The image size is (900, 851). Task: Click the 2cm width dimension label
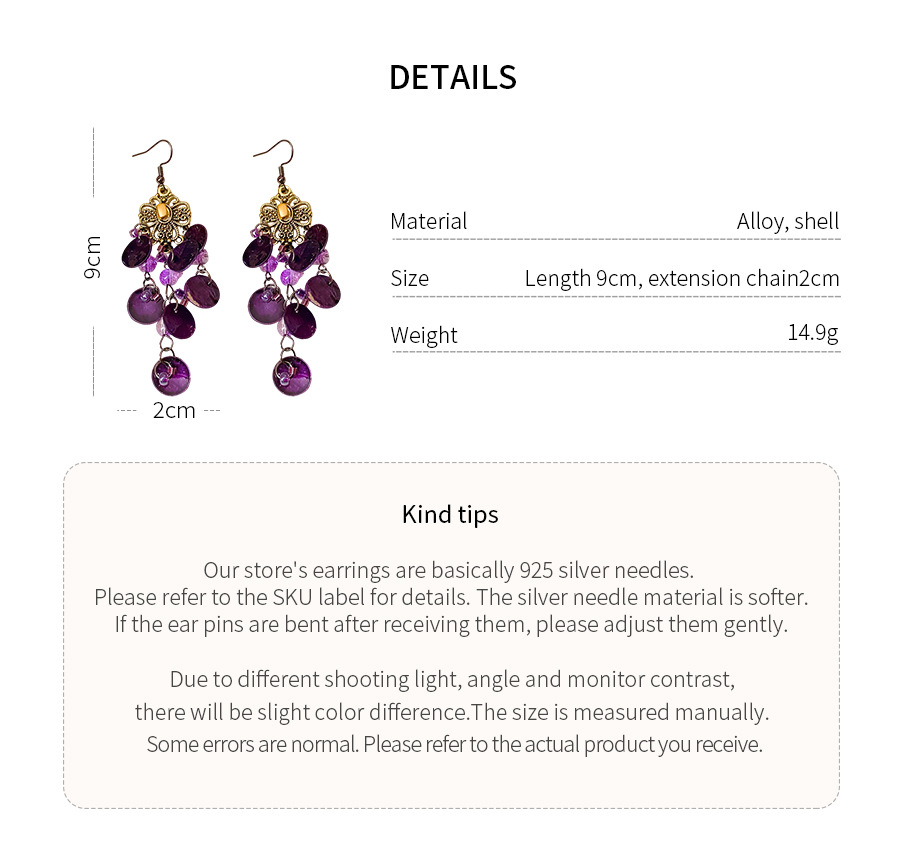coord(174,410)
